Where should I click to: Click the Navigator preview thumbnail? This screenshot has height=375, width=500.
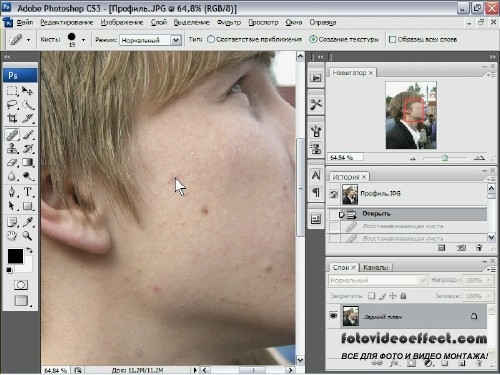411,115
